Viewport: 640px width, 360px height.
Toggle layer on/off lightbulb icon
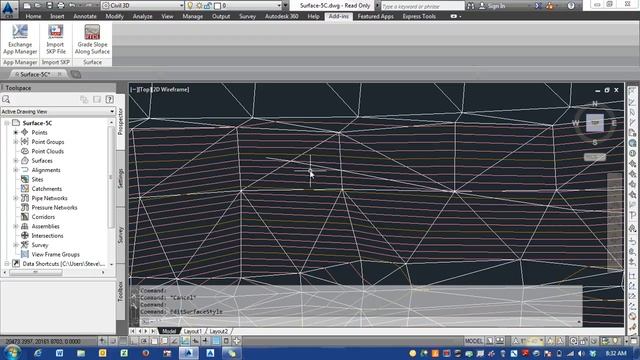[190, 6]
